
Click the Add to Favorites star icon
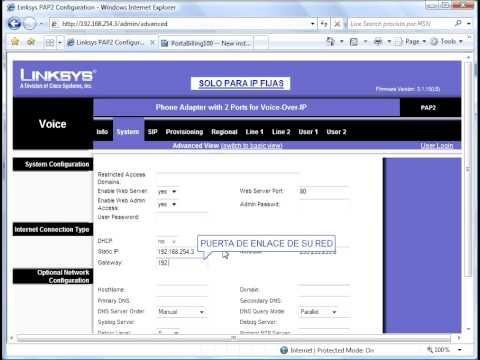coord(31,42)
